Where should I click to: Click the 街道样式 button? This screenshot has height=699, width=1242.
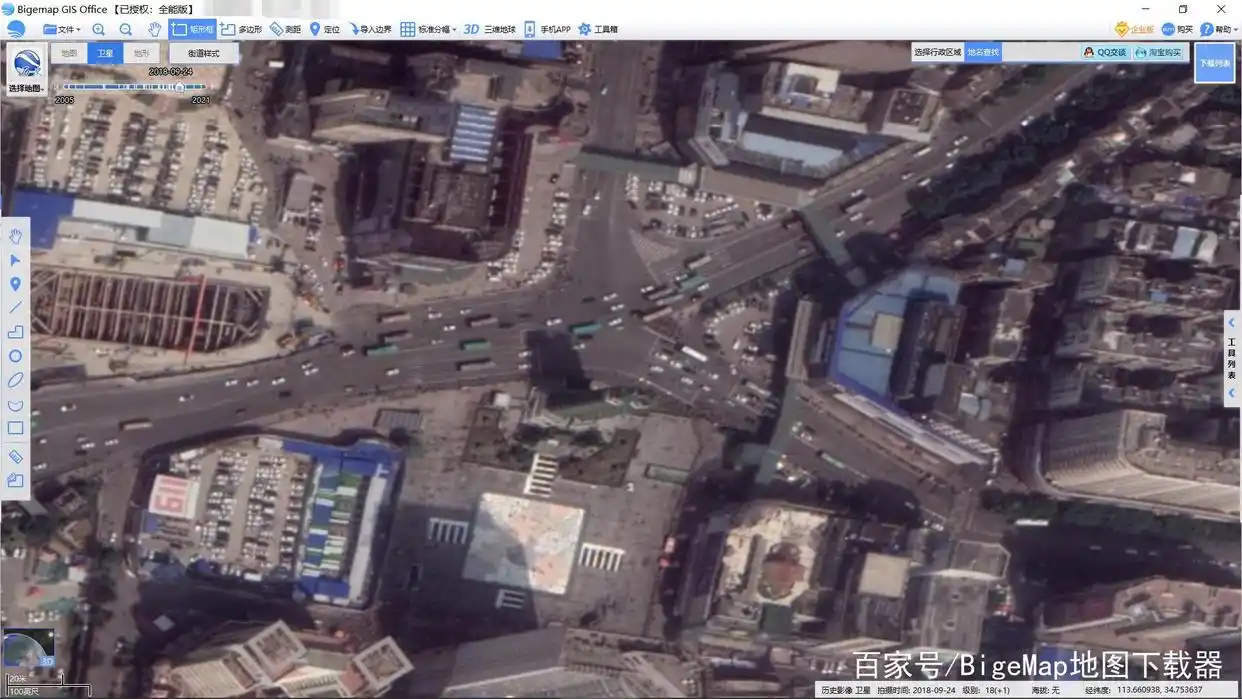[x=203, y=53]
